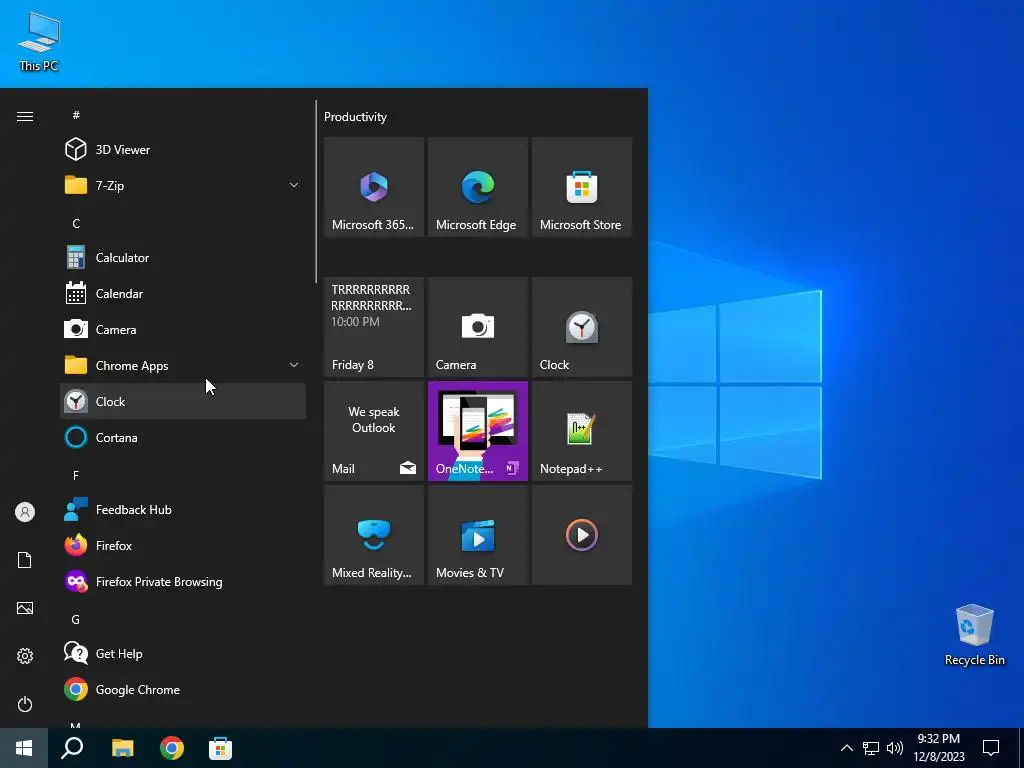Open Feedback Hub from the app list
Screen dimensions: 1024x768
click(183, 509)
